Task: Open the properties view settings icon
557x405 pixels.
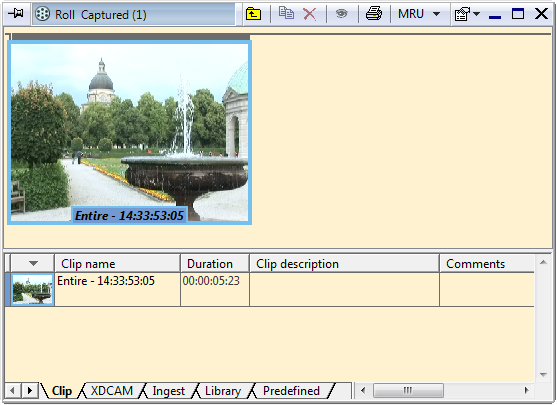Action: 463,14
